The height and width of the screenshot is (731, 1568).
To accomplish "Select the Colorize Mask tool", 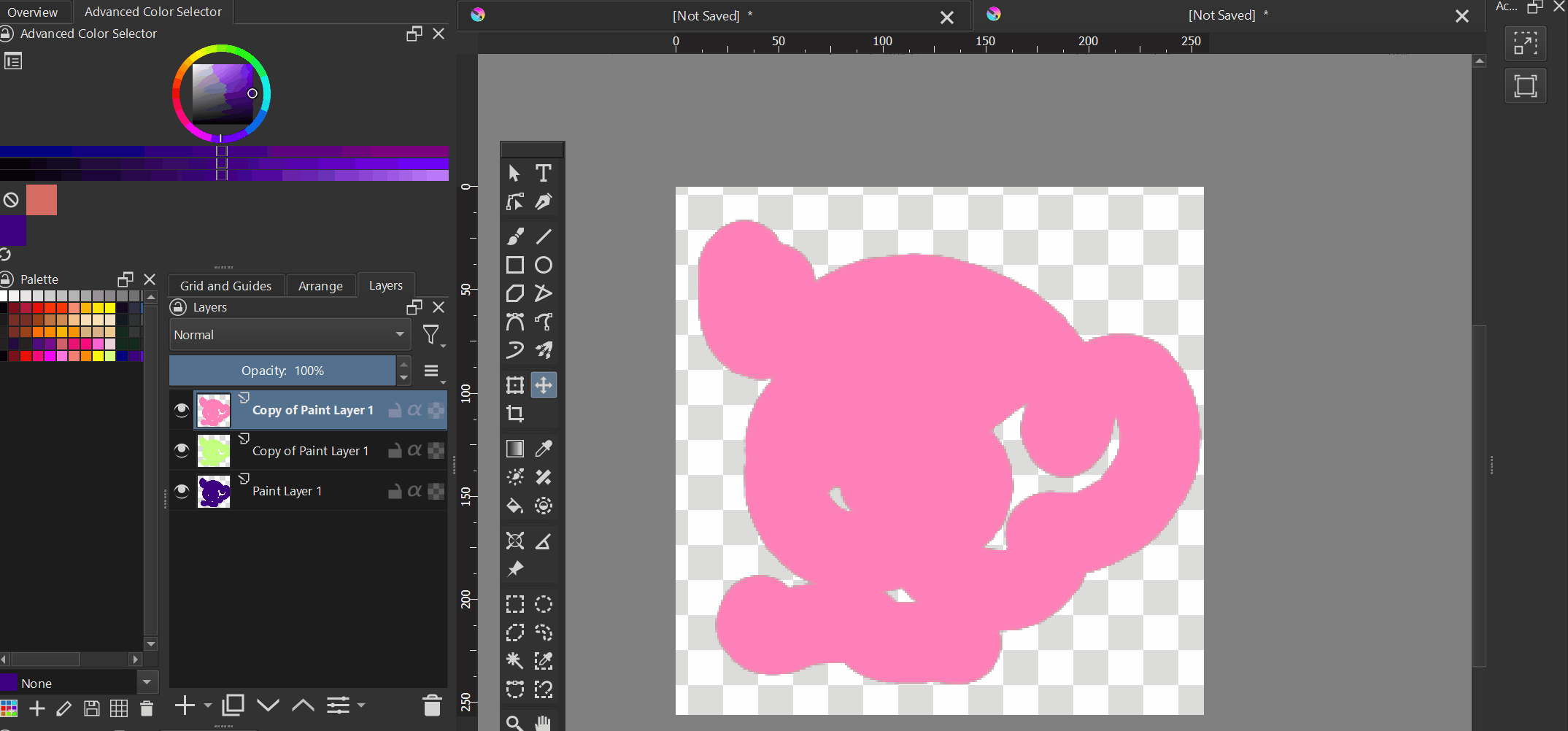I will [514, 477].
